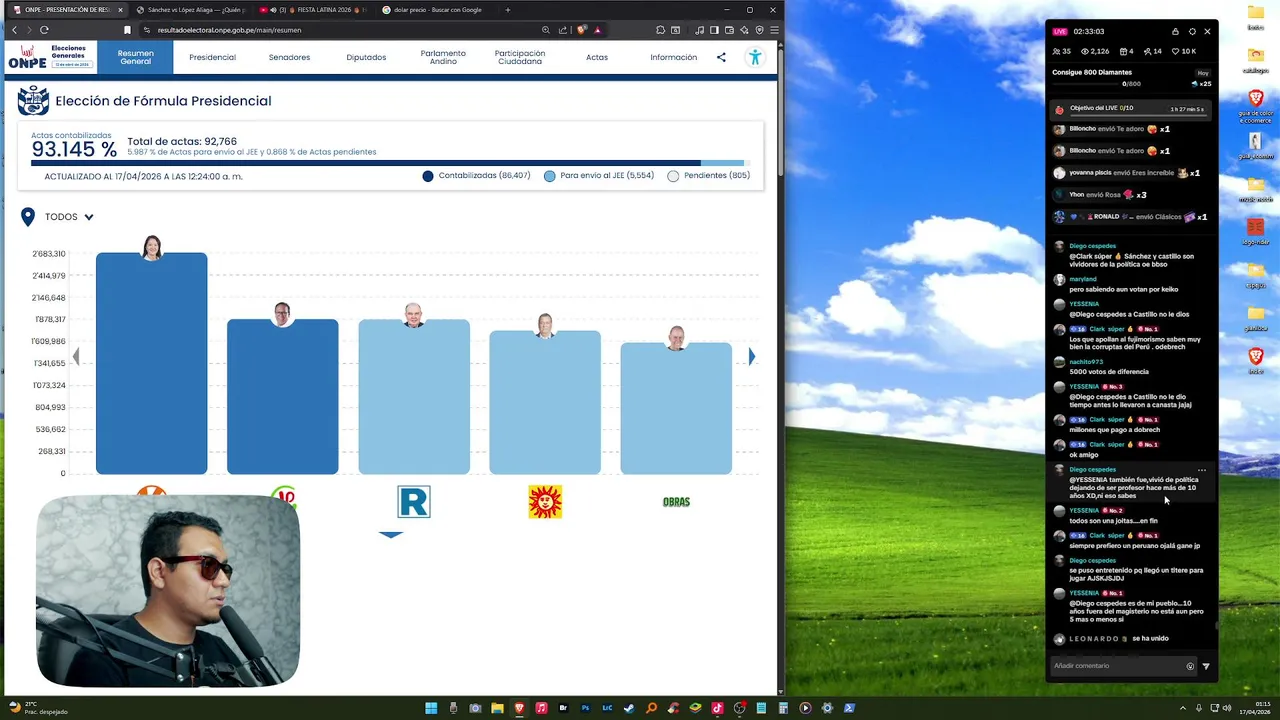The image size is (1280, 720).
Task: Click the three-dots menu on Diego cespedes' comment
Action: [x=1202, y=470]
